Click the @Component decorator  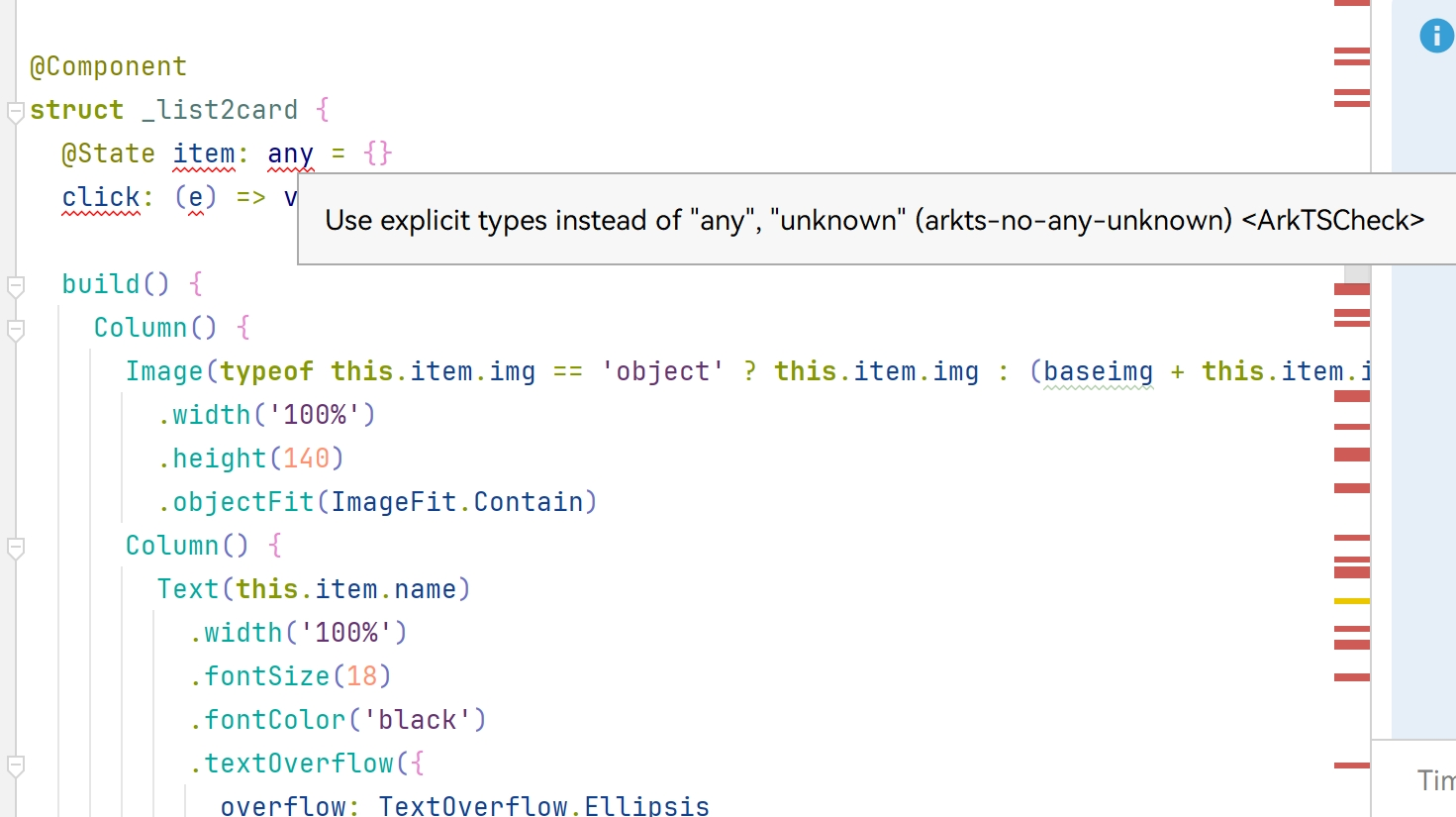point(108,66)
